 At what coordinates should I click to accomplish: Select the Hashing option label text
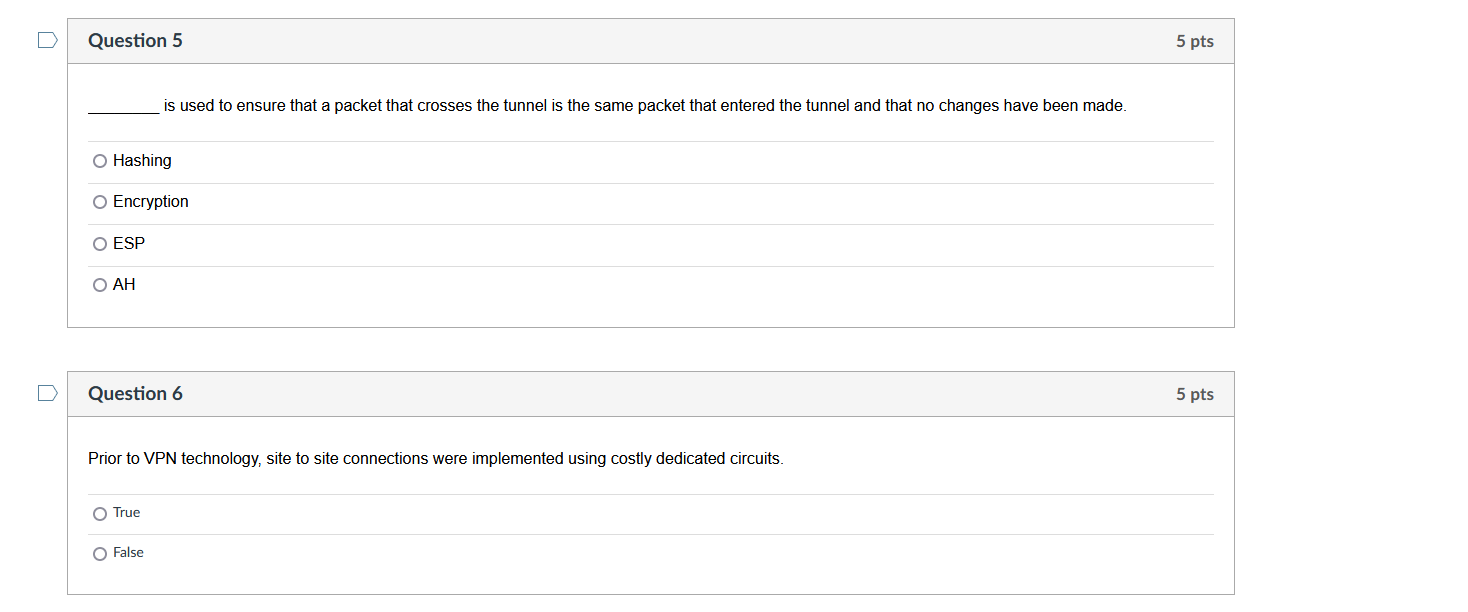tap(142, 160)
